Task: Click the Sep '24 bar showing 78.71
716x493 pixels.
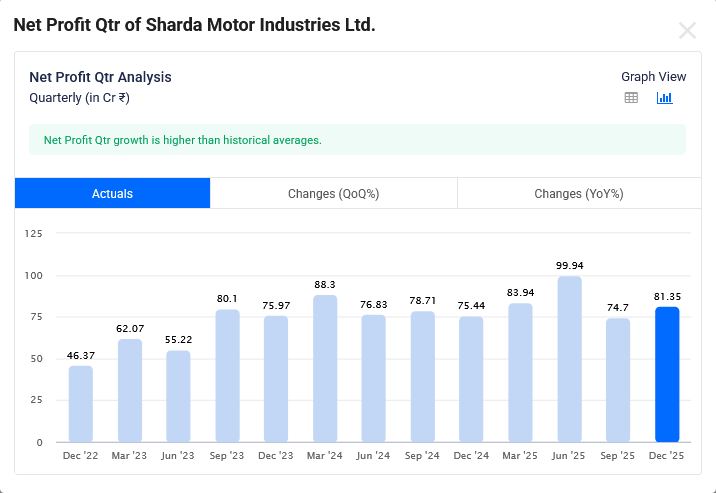Action: [423, 376]
